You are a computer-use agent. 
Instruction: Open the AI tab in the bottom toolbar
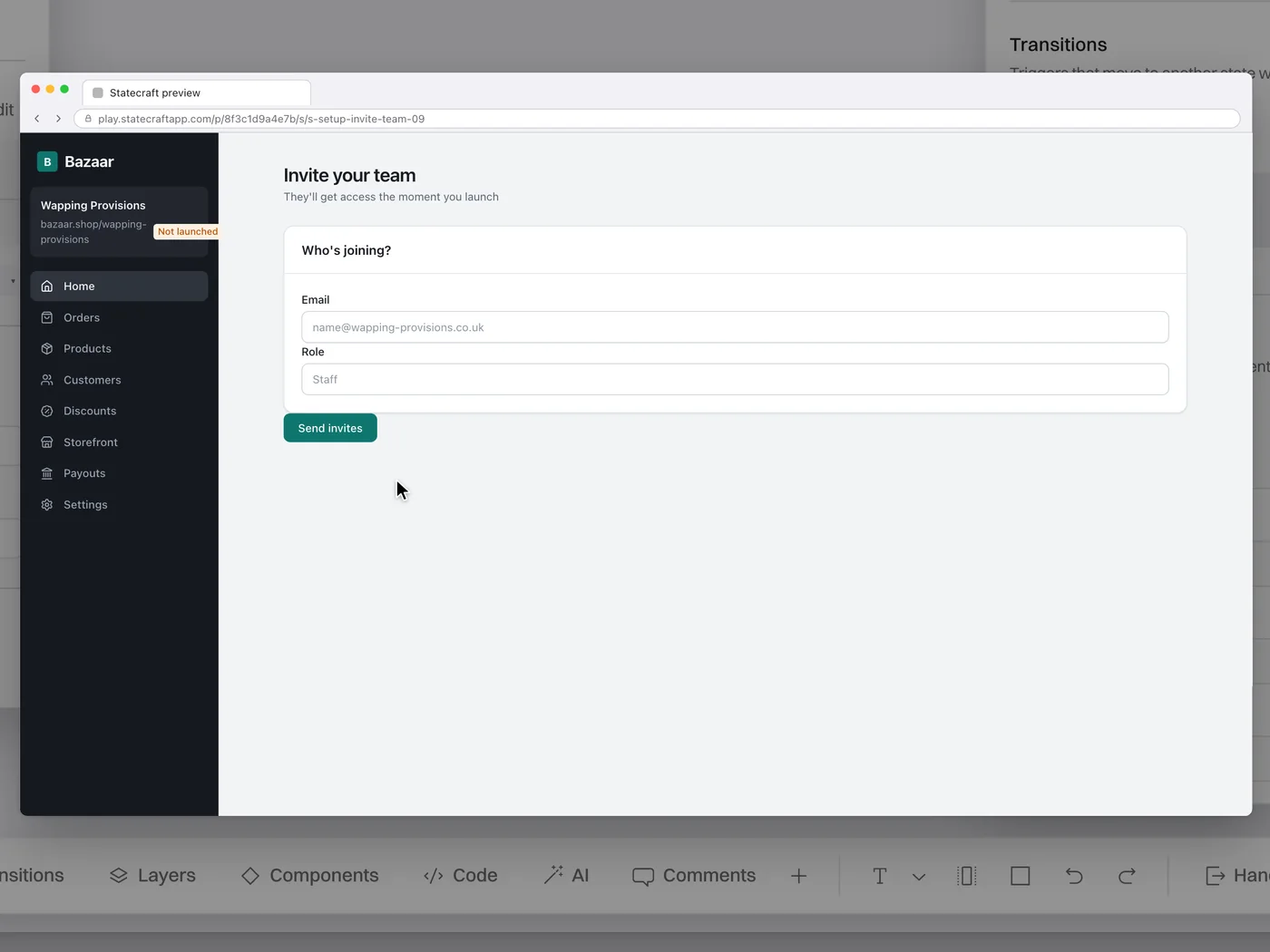[566, 876]
